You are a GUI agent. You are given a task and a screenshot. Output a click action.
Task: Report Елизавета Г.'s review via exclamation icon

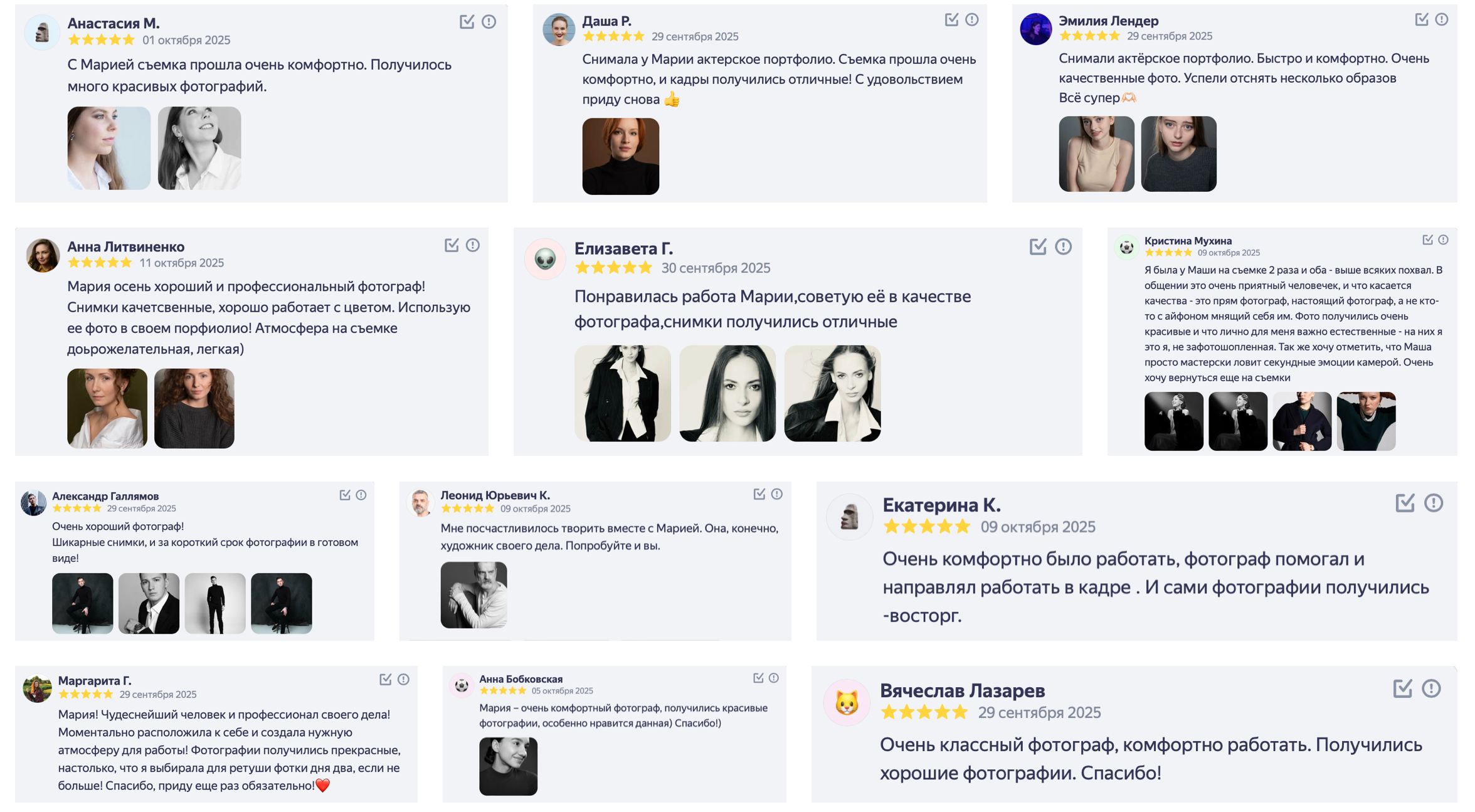(x=1062, y=248)
